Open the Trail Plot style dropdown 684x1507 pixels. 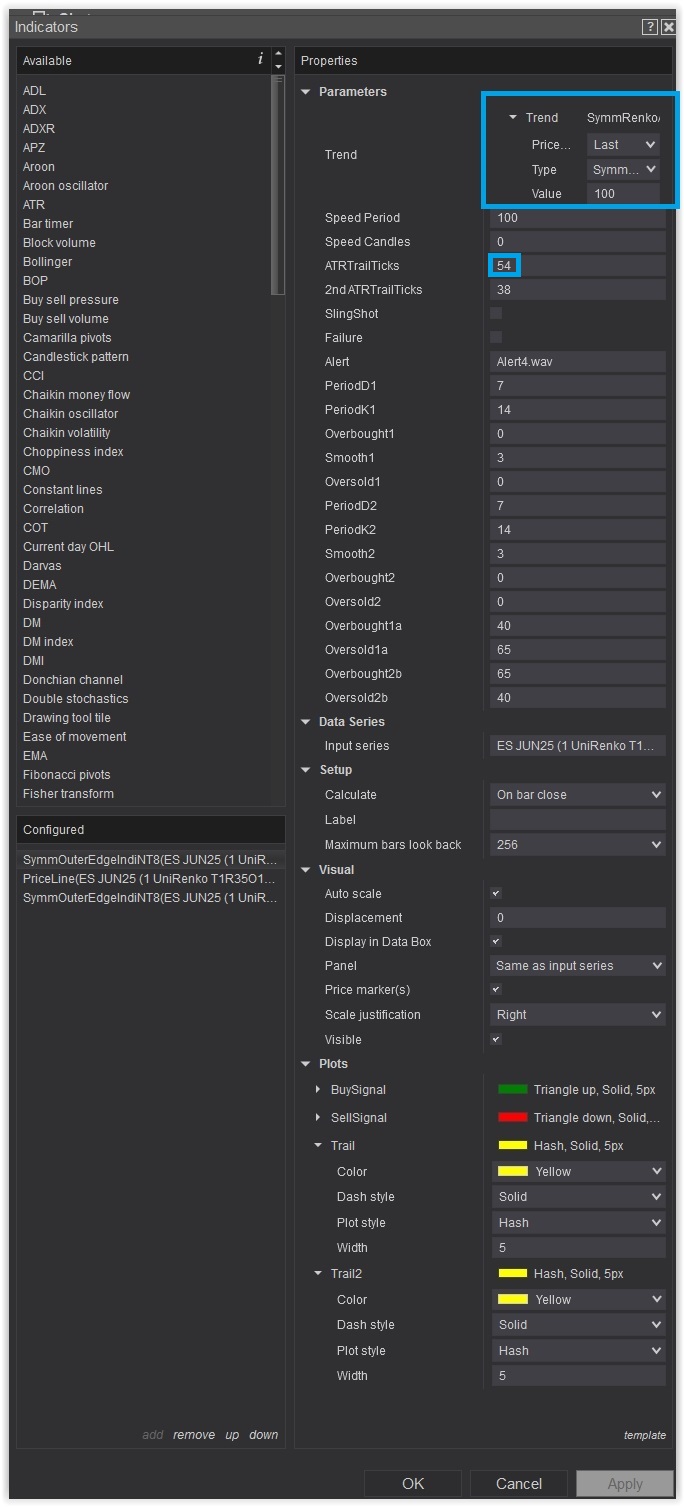(579, 1223)
